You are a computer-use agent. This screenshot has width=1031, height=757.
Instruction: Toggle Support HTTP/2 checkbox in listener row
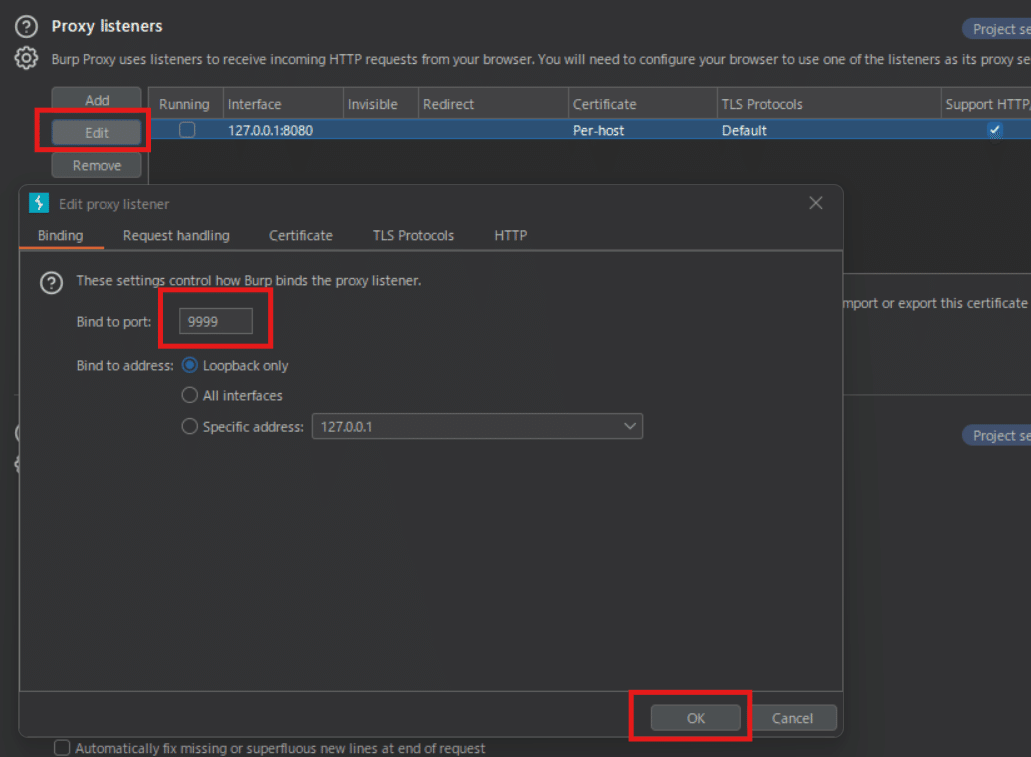point(994,130)
